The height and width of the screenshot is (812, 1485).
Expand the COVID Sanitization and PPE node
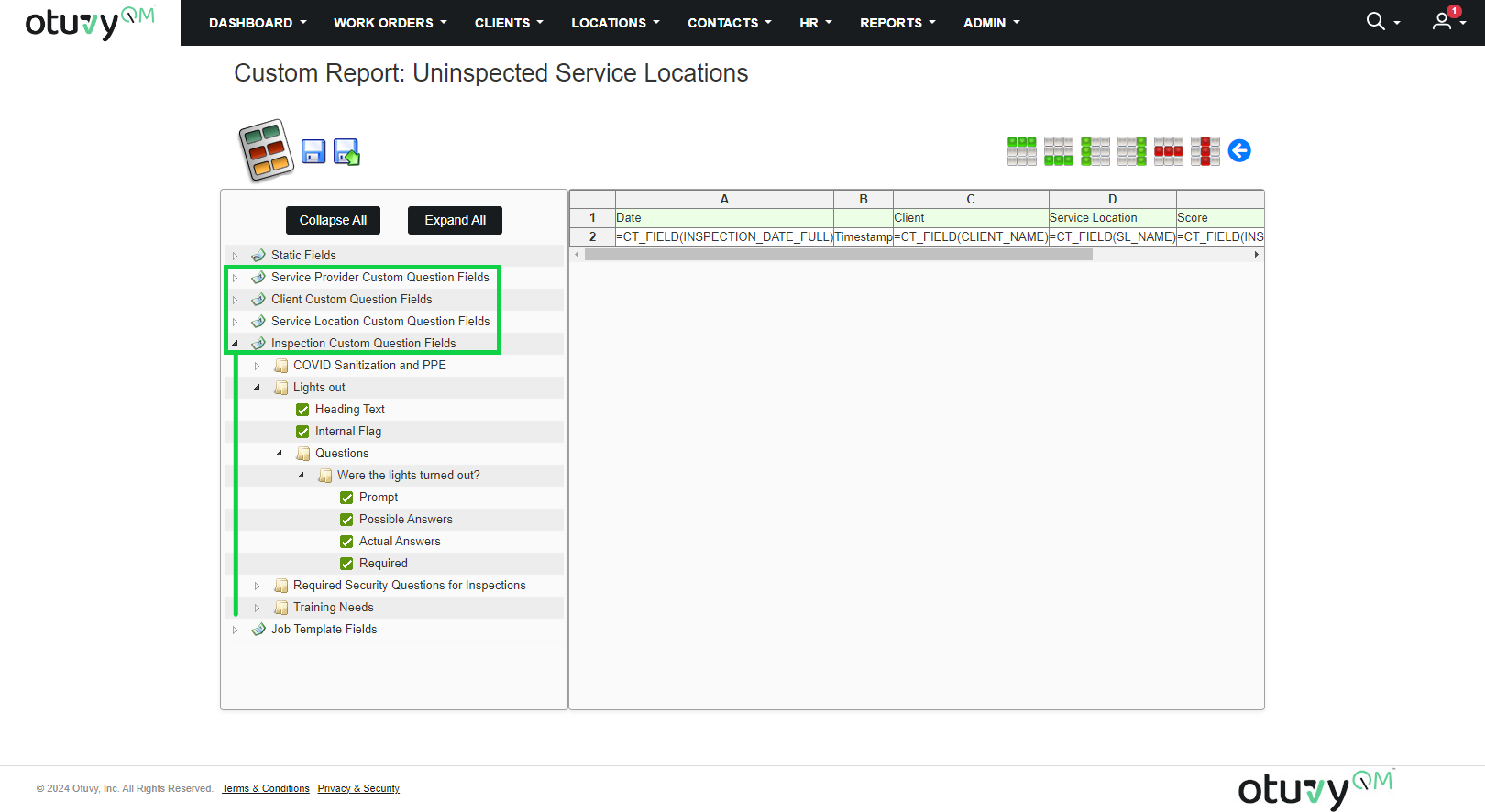coord(257,366)
